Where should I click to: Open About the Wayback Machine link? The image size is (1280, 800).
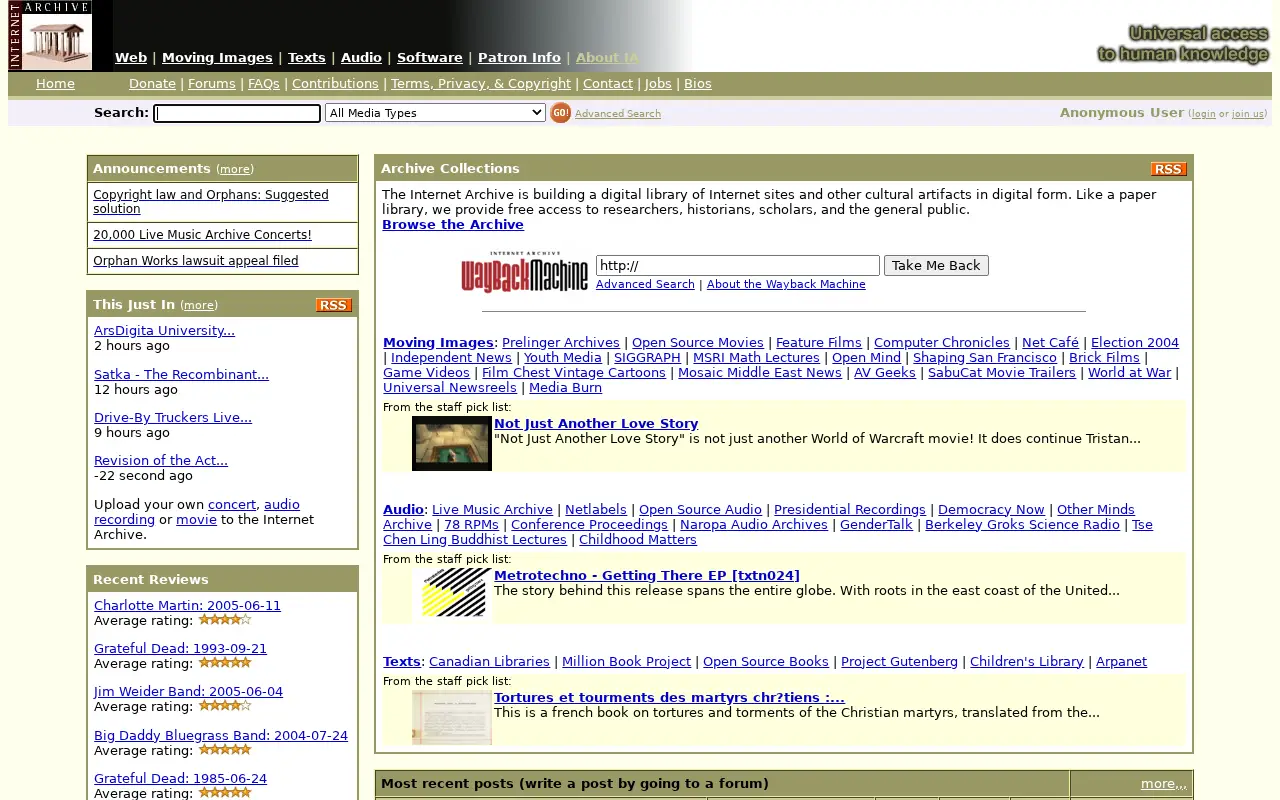pyautogui.click(x=786, y=285)
